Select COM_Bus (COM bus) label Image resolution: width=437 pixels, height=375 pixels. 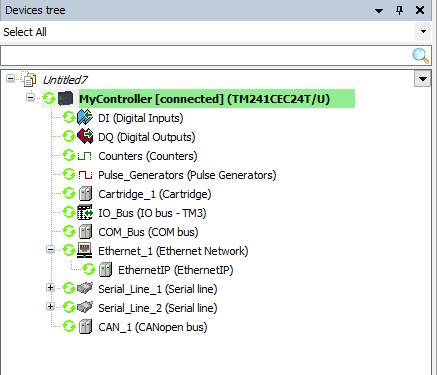148,232
